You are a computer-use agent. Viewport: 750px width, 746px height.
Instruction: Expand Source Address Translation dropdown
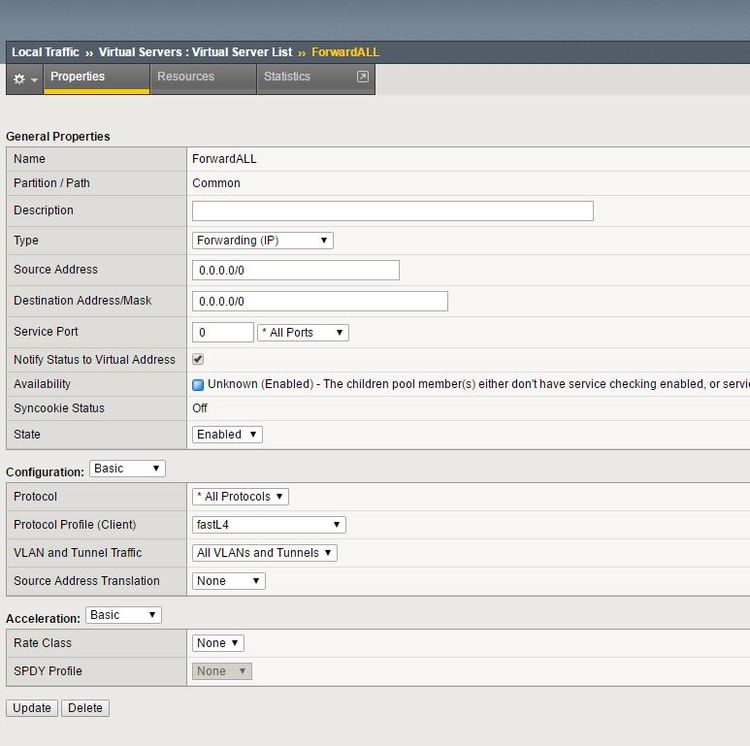click(x=228, y=580)
